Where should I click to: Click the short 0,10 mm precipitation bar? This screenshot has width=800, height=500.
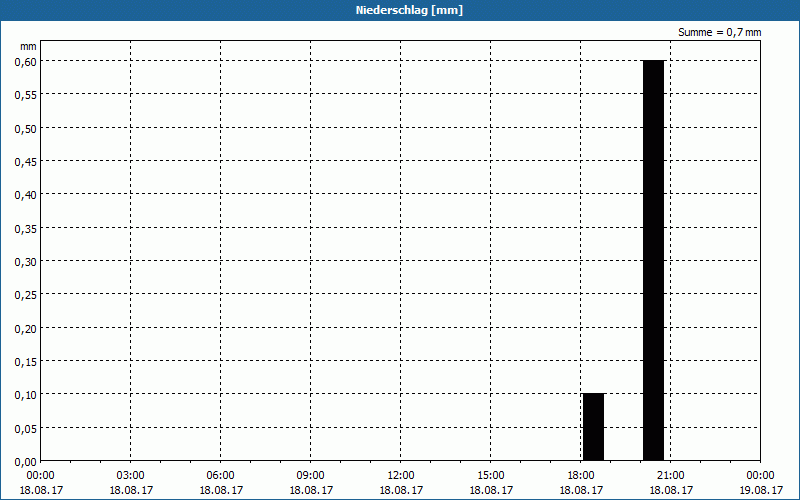[593, 427]
